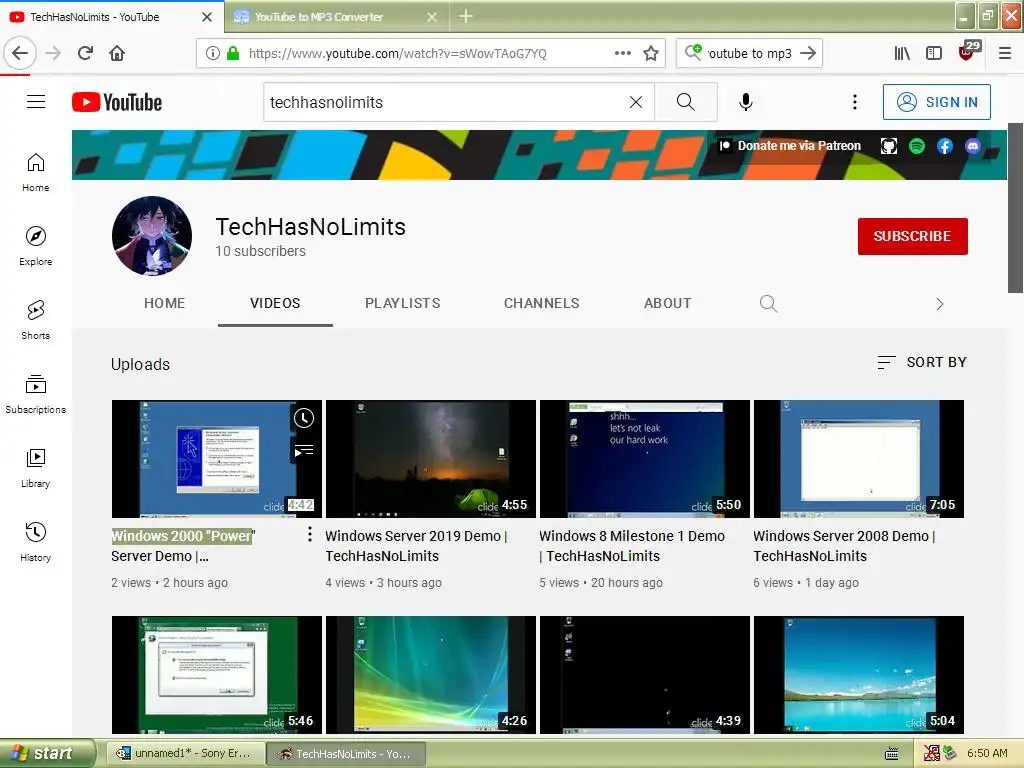
Task: Open Shorts in sidebar
Action: [x=36, y=320]
